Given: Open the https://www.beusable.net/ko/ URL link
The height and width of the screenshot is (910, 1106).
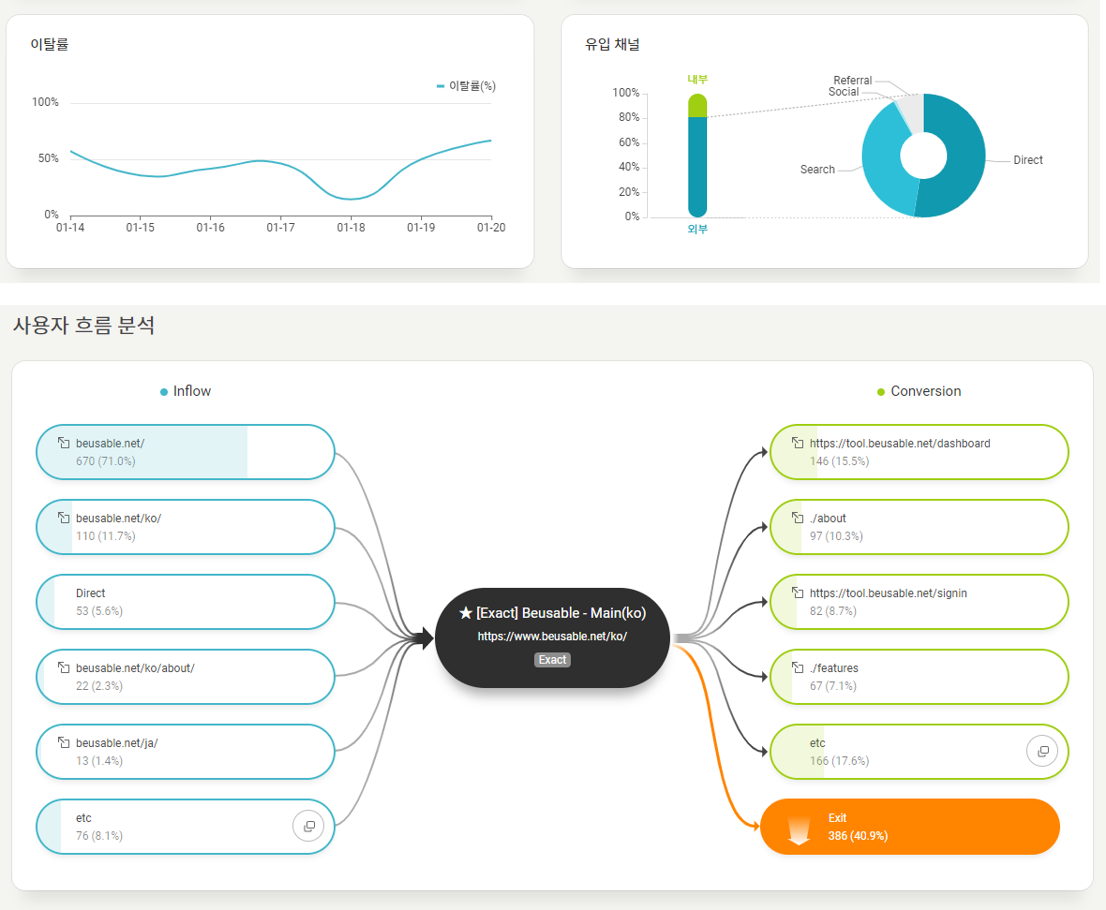Looking at the screenshot, I should pyautogui.click(x=552, y=636).
